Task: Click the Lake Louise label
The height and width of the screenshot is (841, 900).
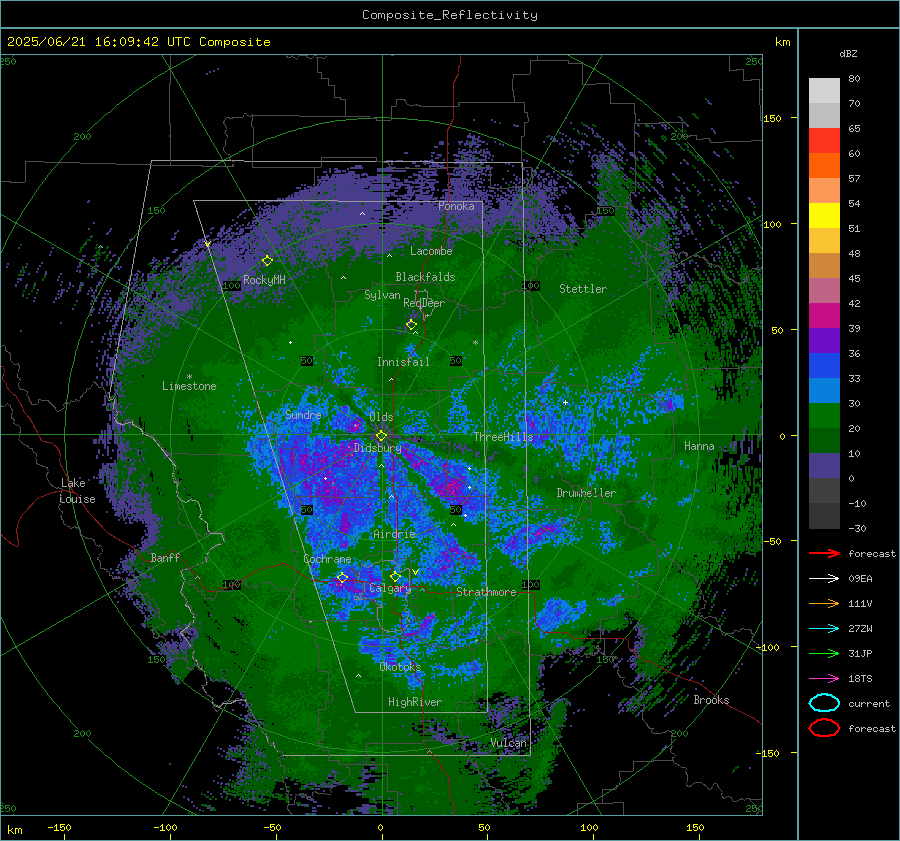Action: click(x=77, y=491)
